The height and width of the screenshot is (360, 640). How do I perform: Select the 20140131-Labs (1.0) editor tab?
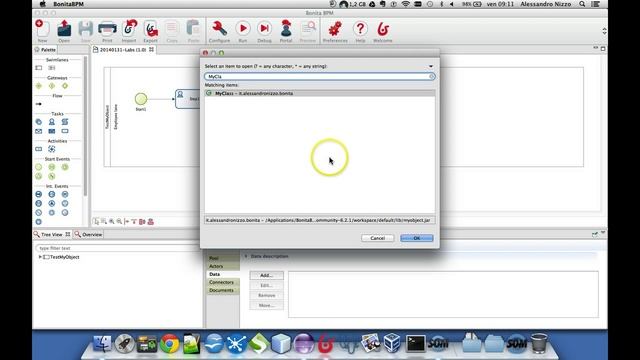[x=123, y=50]
